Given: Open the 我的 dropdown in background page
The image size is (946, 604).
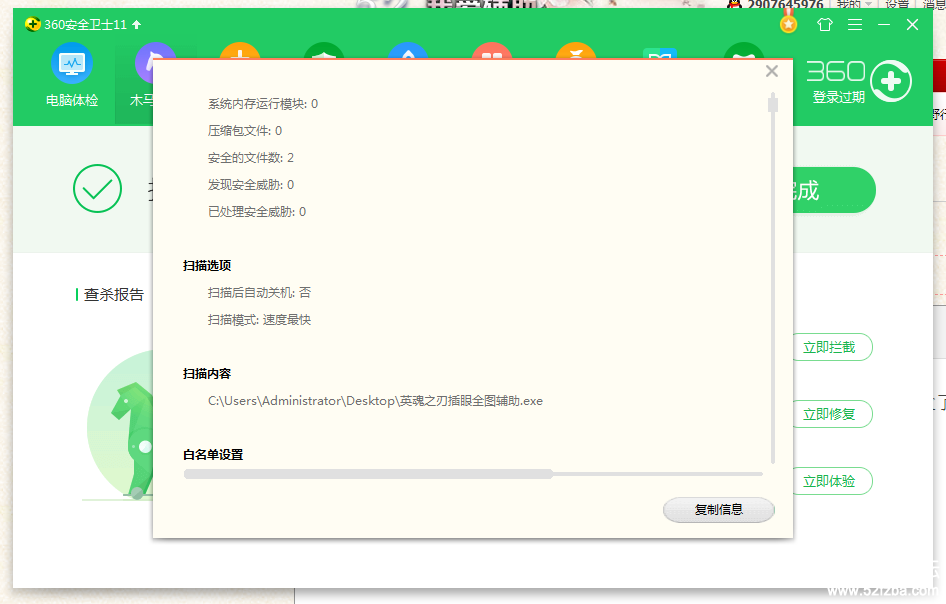Looking at the screenshot, I should click(x=854, y=4).
